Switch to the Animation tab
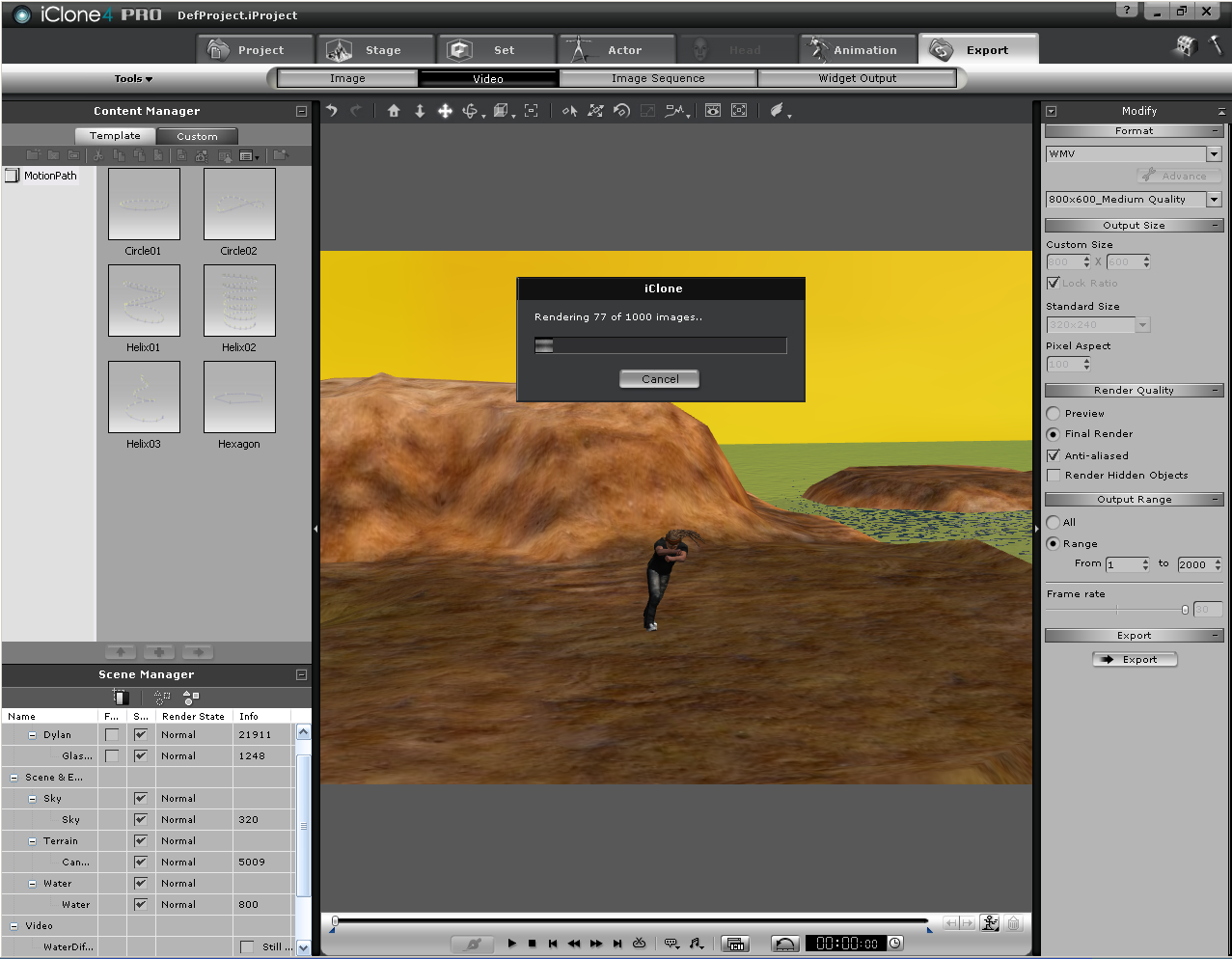 click(857, 50)
